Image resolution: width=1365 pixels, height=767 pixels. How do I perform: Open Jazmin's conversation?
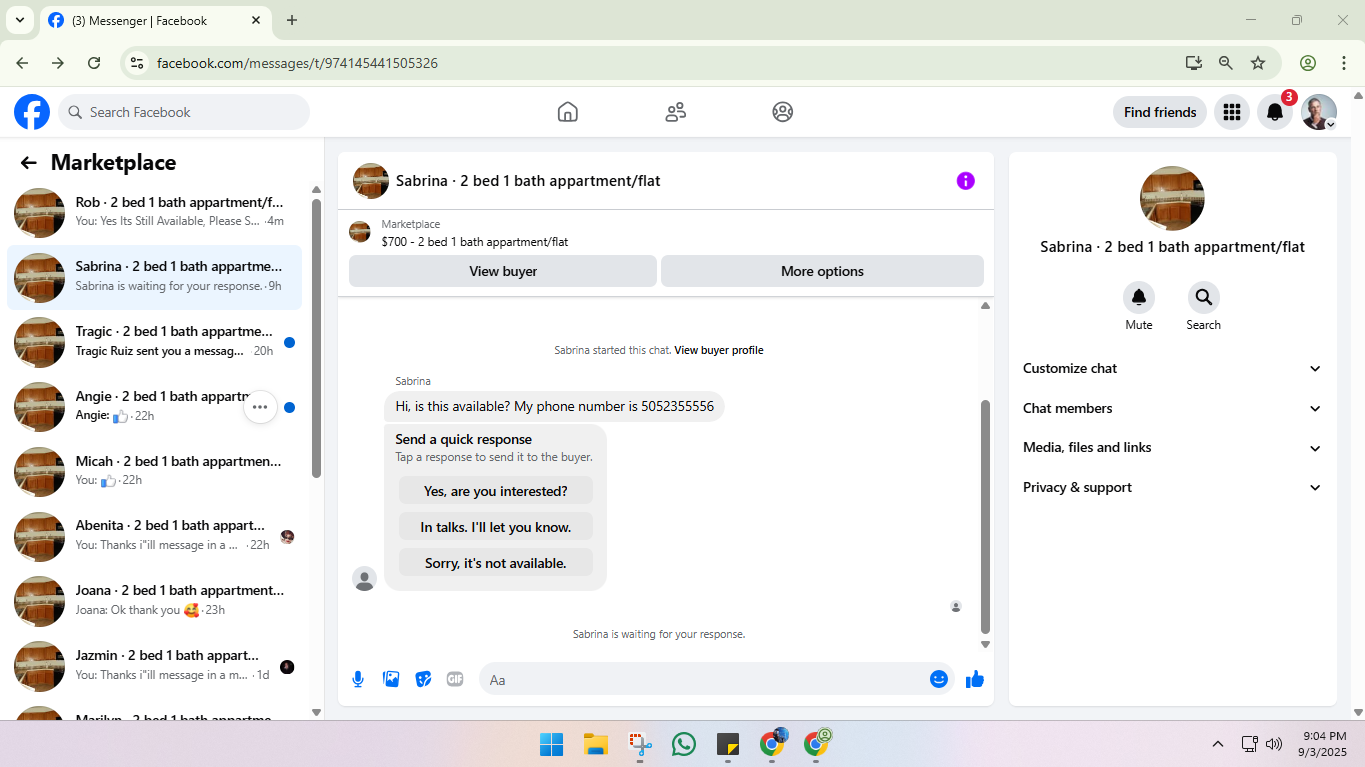pos(155,666)
